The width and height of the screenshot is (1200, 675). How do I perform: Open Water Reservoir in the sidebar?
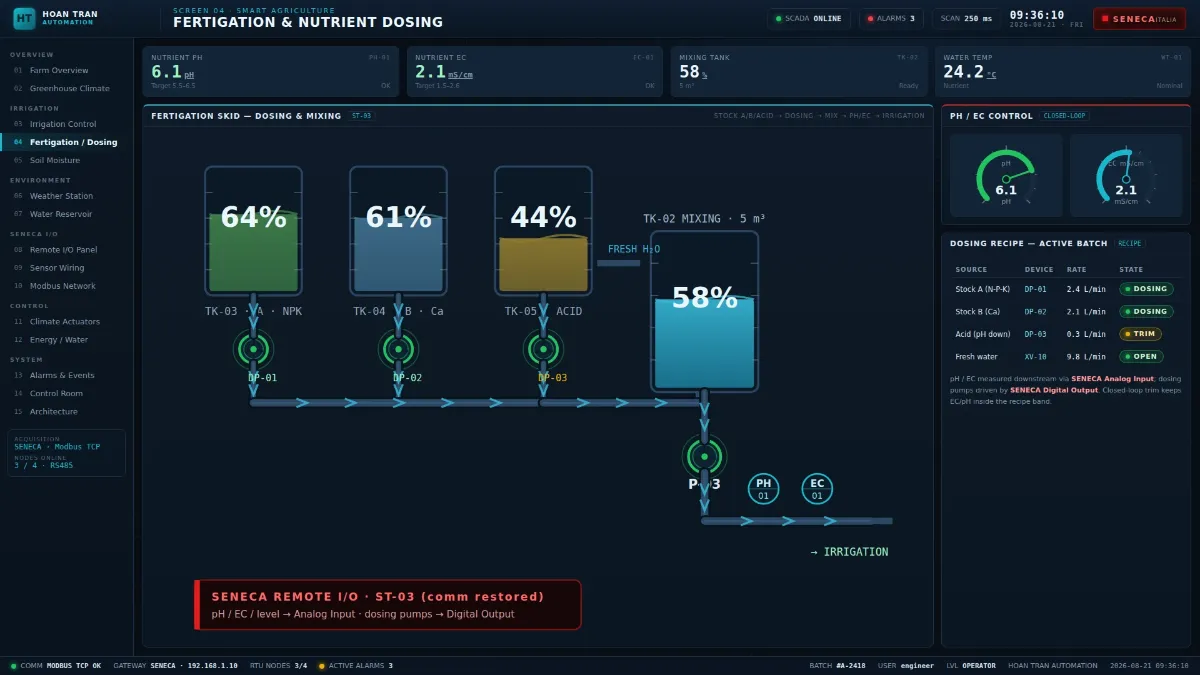click(x=66, y=215)
